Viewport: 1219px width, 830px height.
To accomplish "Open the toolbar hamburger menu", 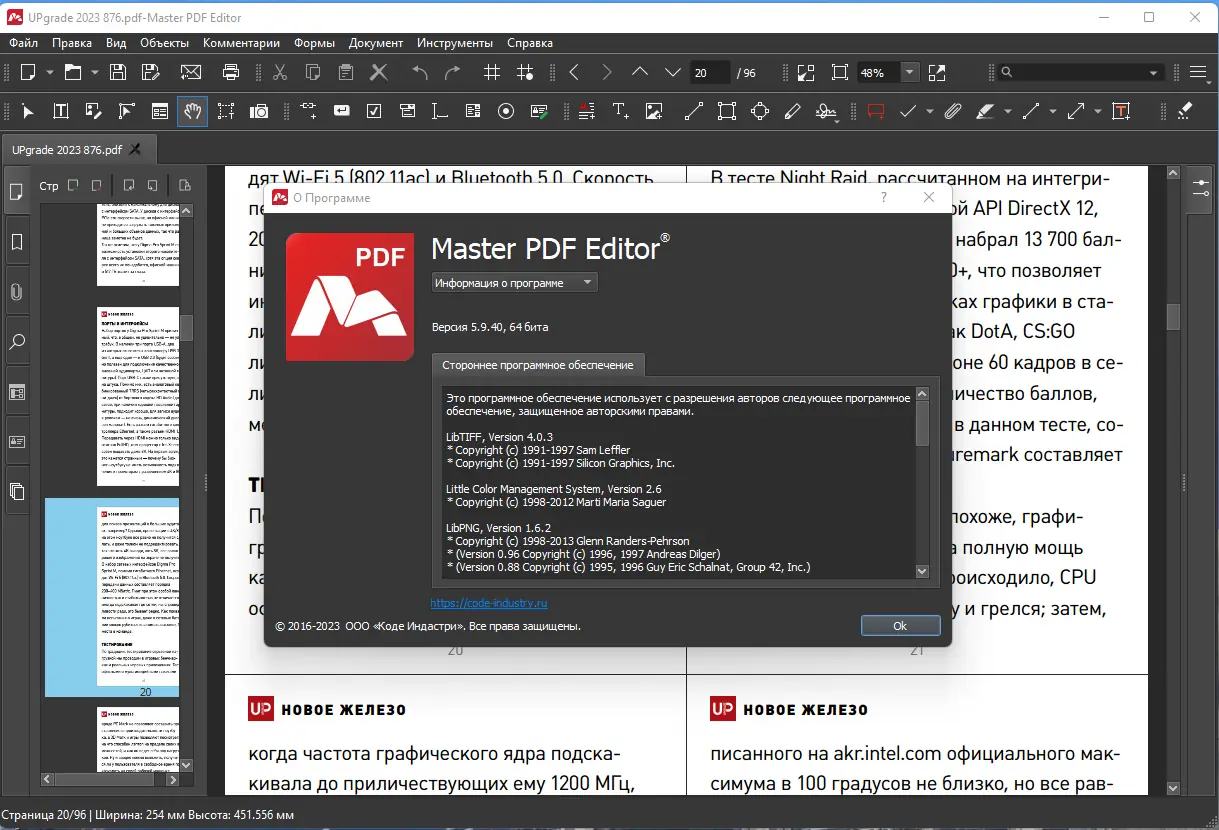I will 1199,72.
